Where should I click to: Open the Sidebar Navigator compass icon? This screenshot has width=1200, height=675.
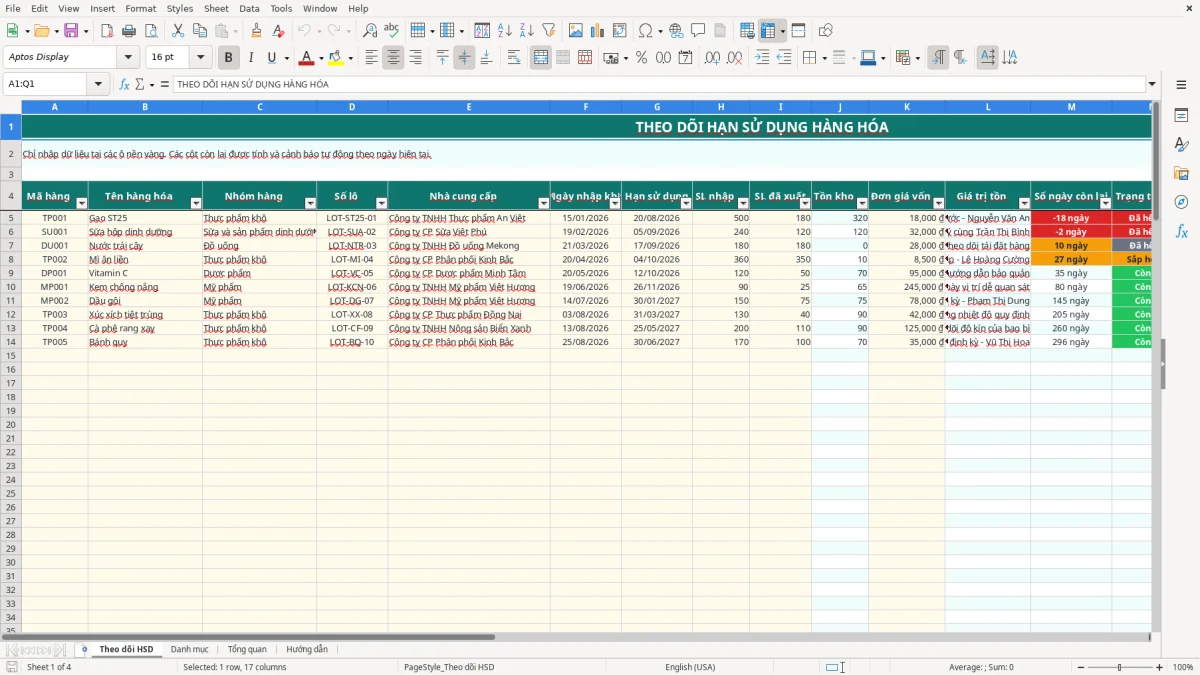click(x=1181, y=202)
